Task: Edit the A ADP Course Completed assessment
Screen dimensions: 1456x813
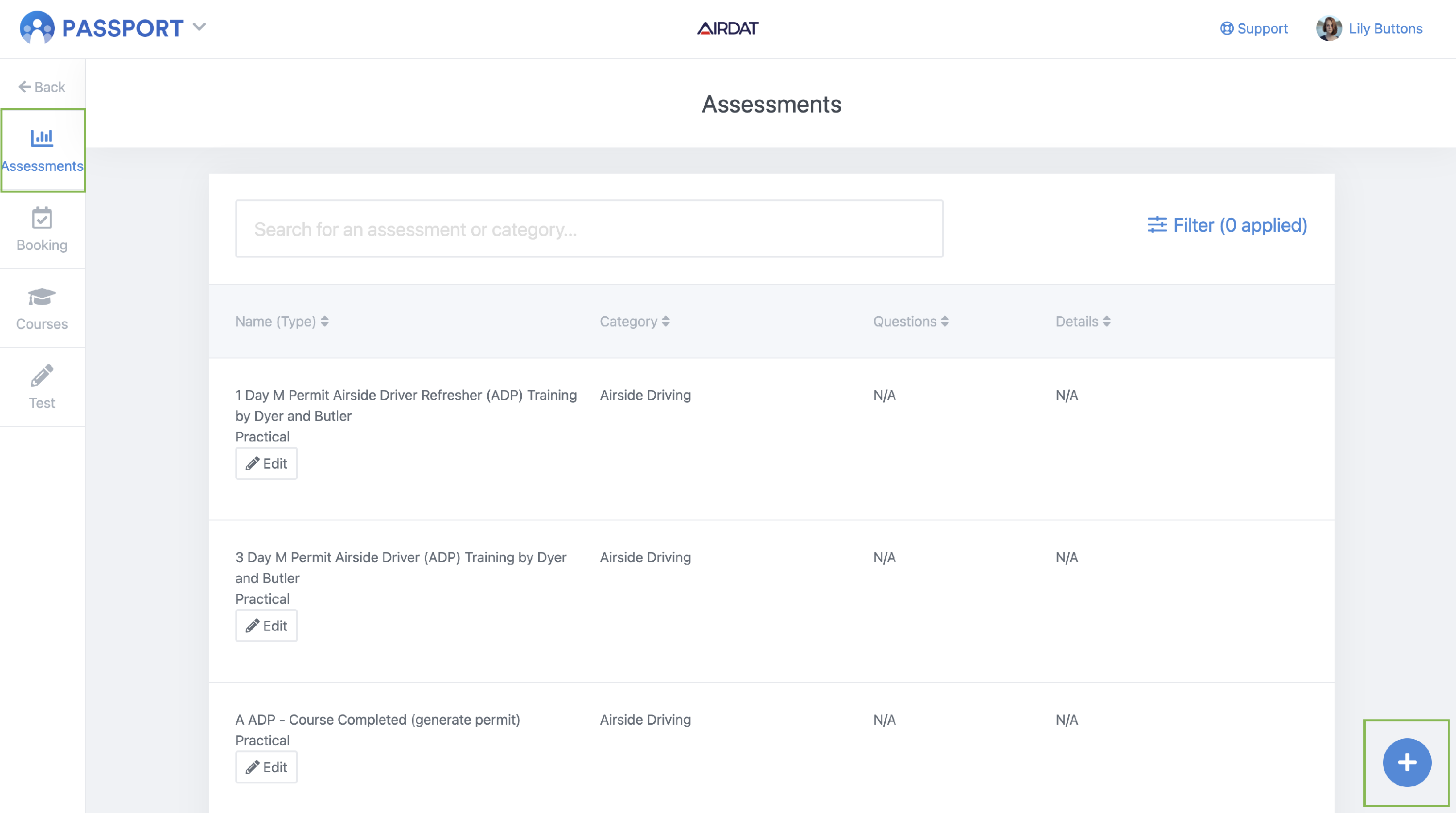Action: tap(266, 767)
